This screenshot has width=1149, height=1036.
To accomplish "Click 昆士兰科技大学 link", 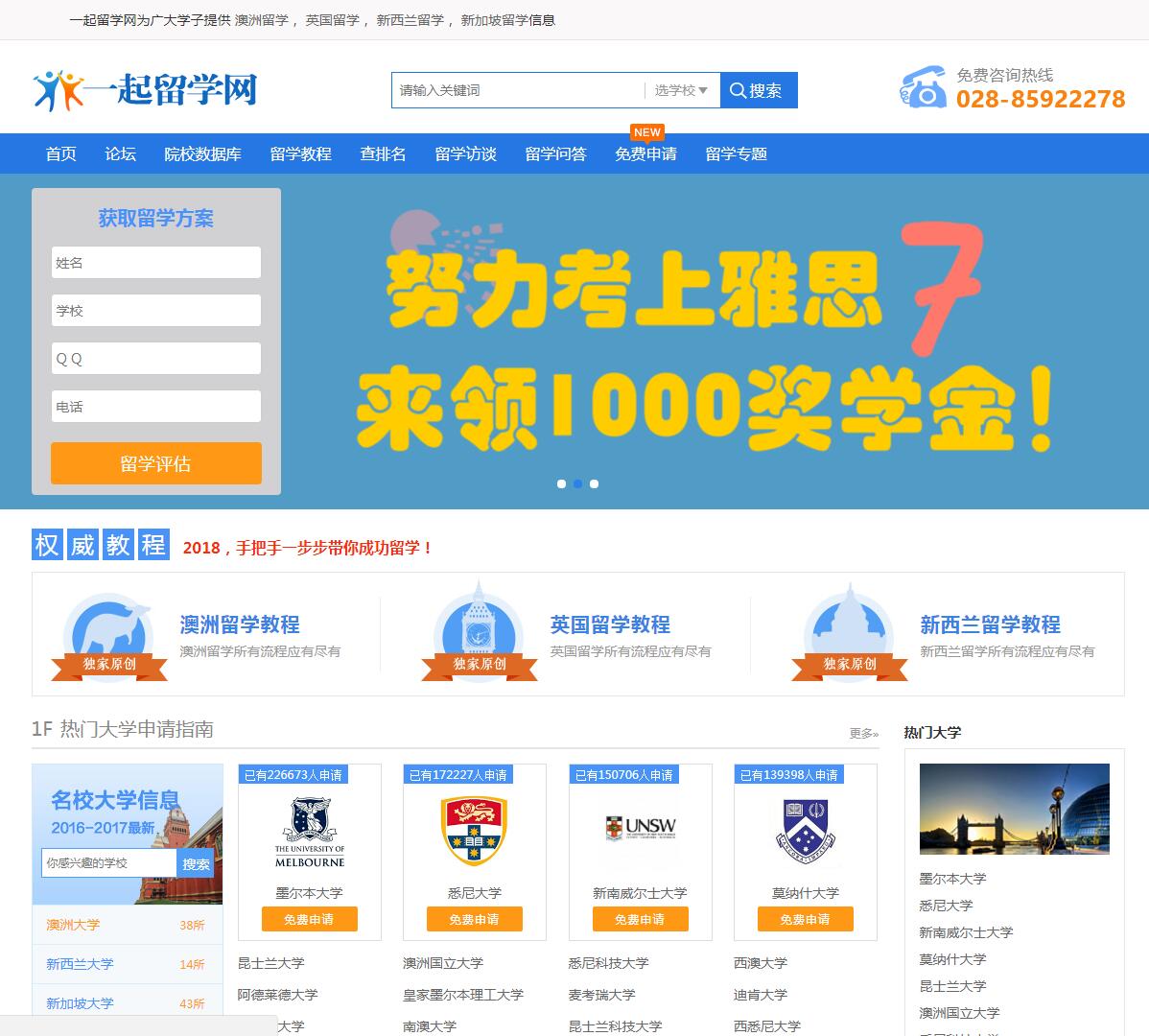I will (x=616, y=1026).
